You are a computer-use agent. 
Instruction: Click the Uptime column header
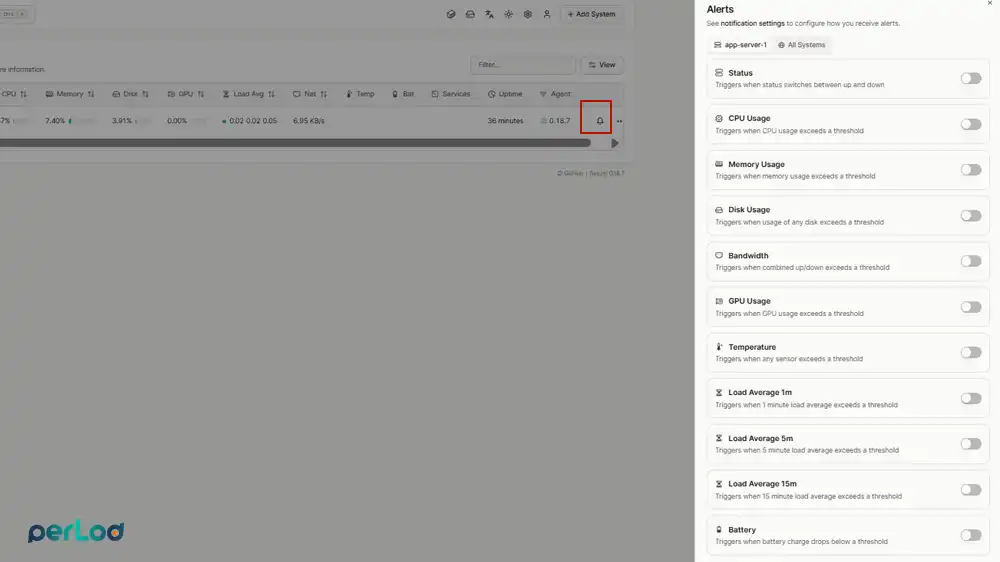(x=505, y=94)
